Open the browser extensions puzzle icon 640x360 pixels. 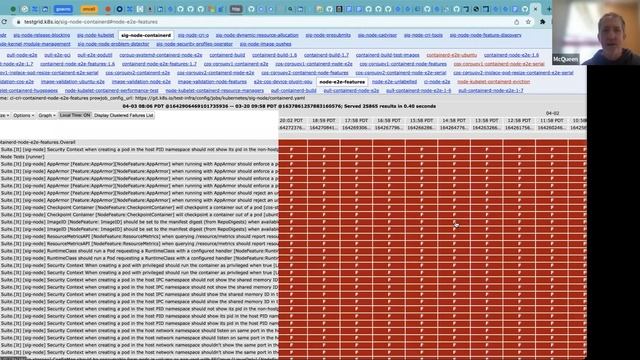click(x=542, y=22)
